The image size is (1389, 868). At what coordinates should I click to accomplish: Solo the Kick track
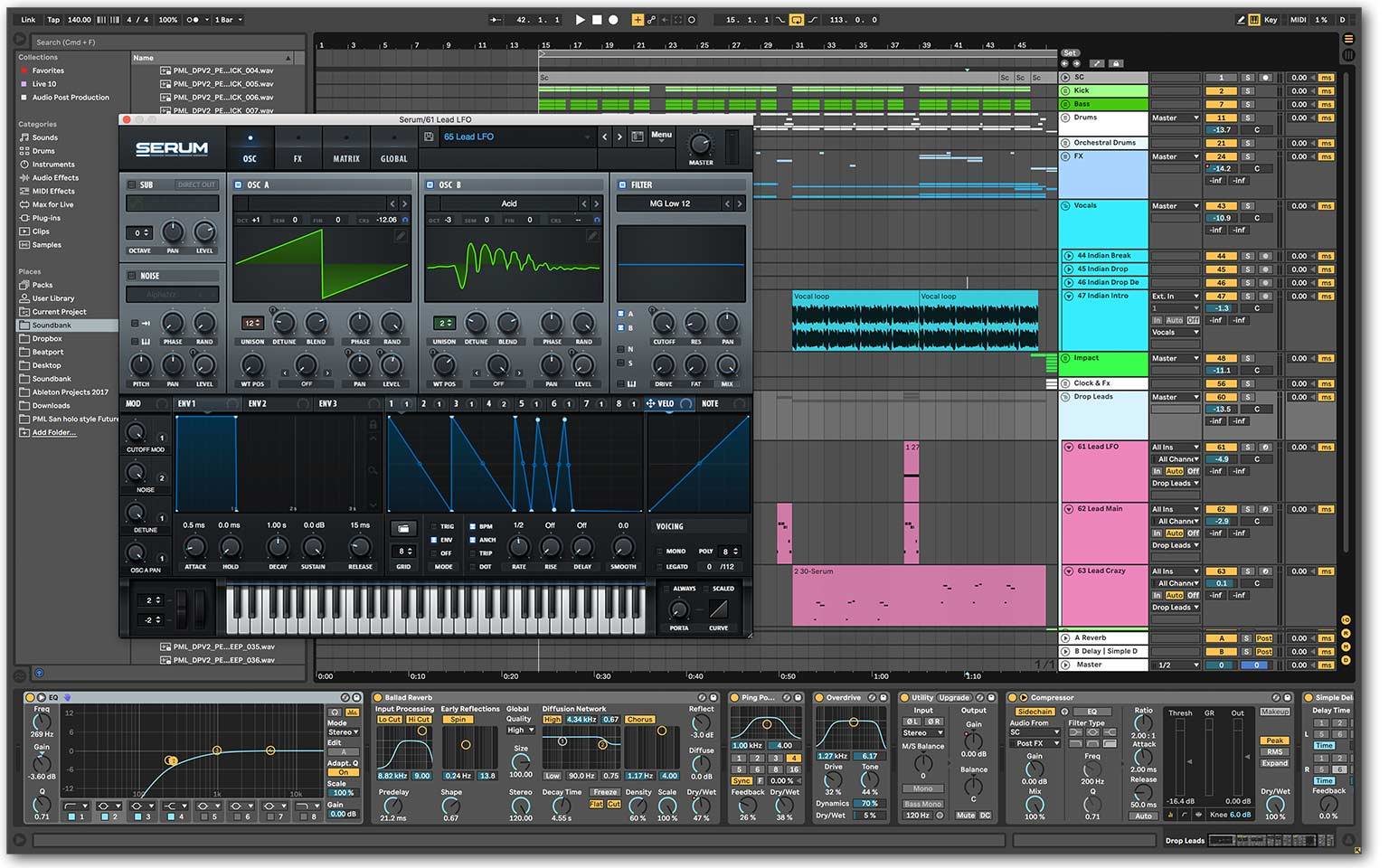point(1247,90)
